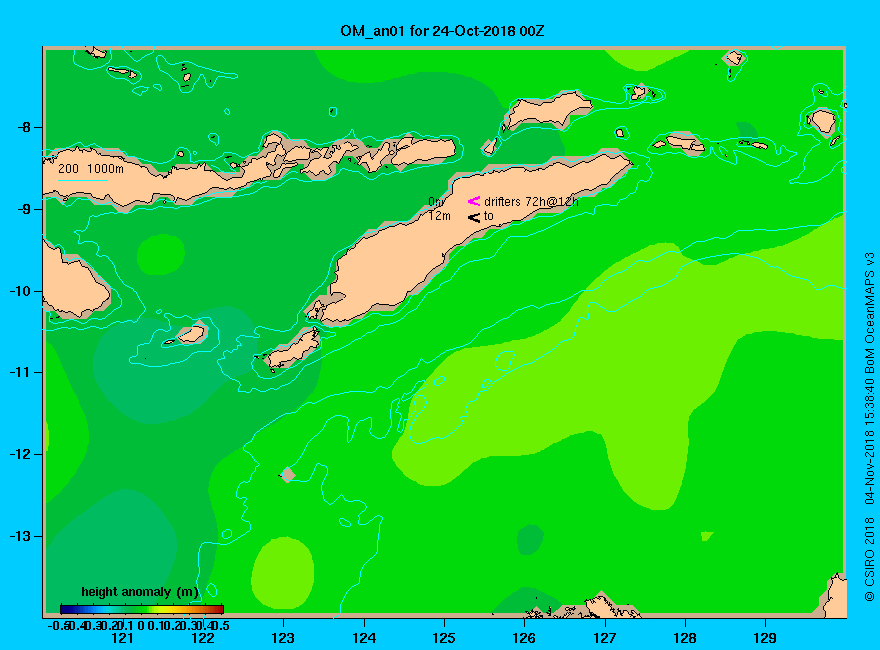Viewport: 880px width, 650px height.
Task: Click the 122 longitude axis label
Action: 203,638
